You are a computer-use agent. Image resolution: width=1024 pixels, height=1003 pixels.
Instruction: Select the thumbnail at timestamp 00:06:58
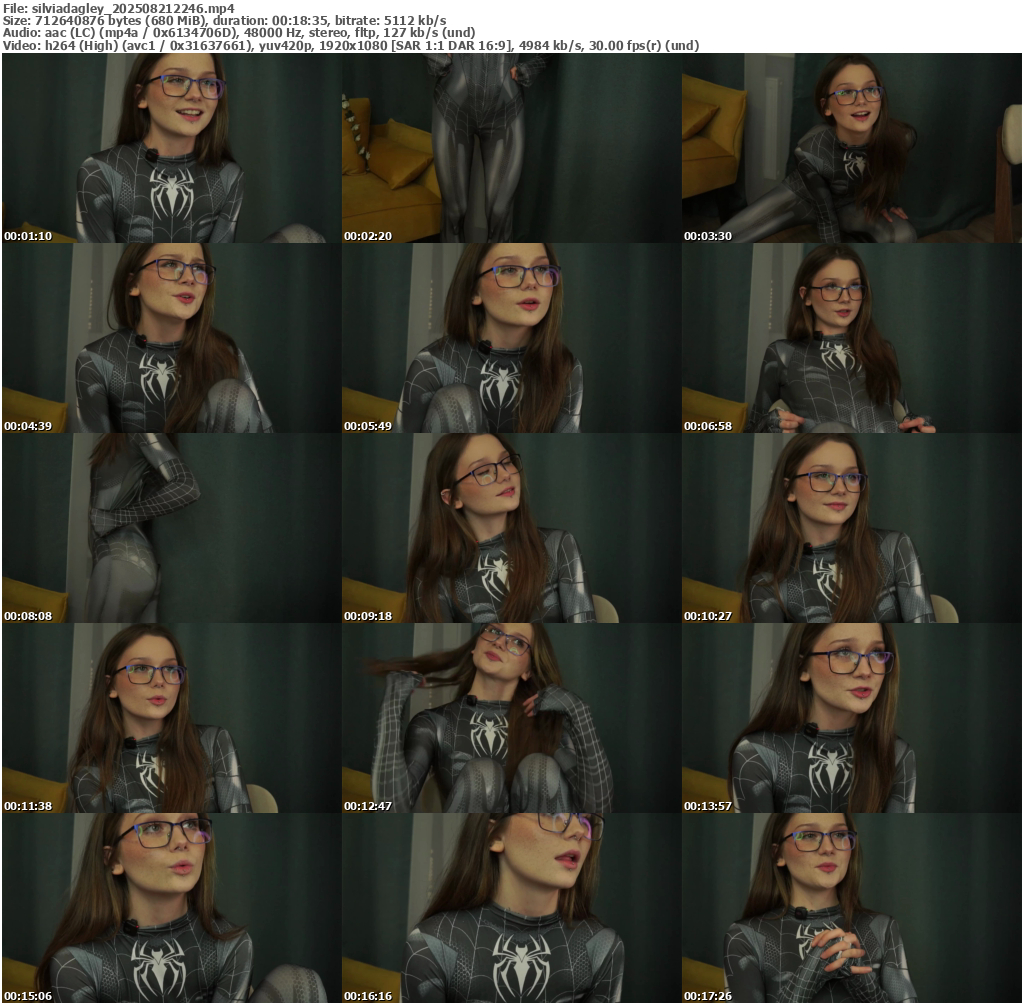(852, 338)
